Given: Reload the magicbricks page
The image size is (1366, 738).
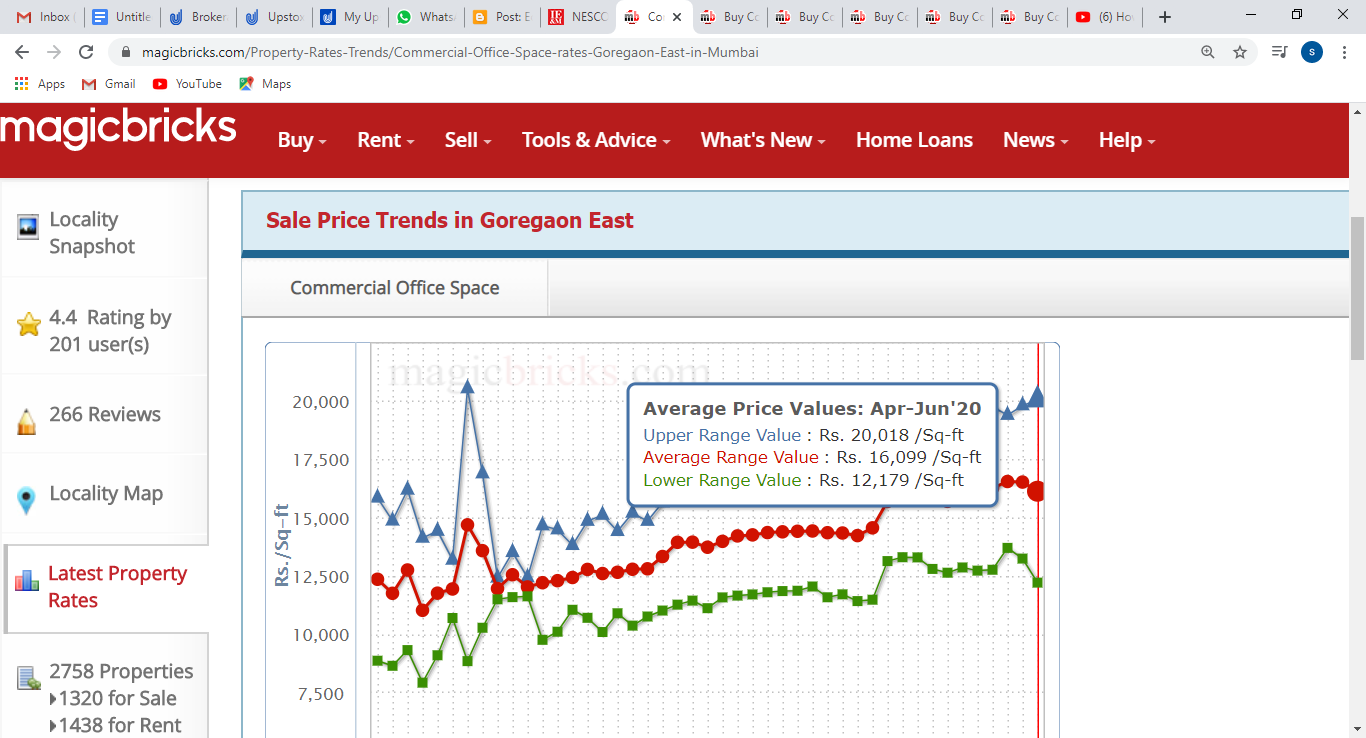Looking at the screenshot, I should [x=86, y=52].
